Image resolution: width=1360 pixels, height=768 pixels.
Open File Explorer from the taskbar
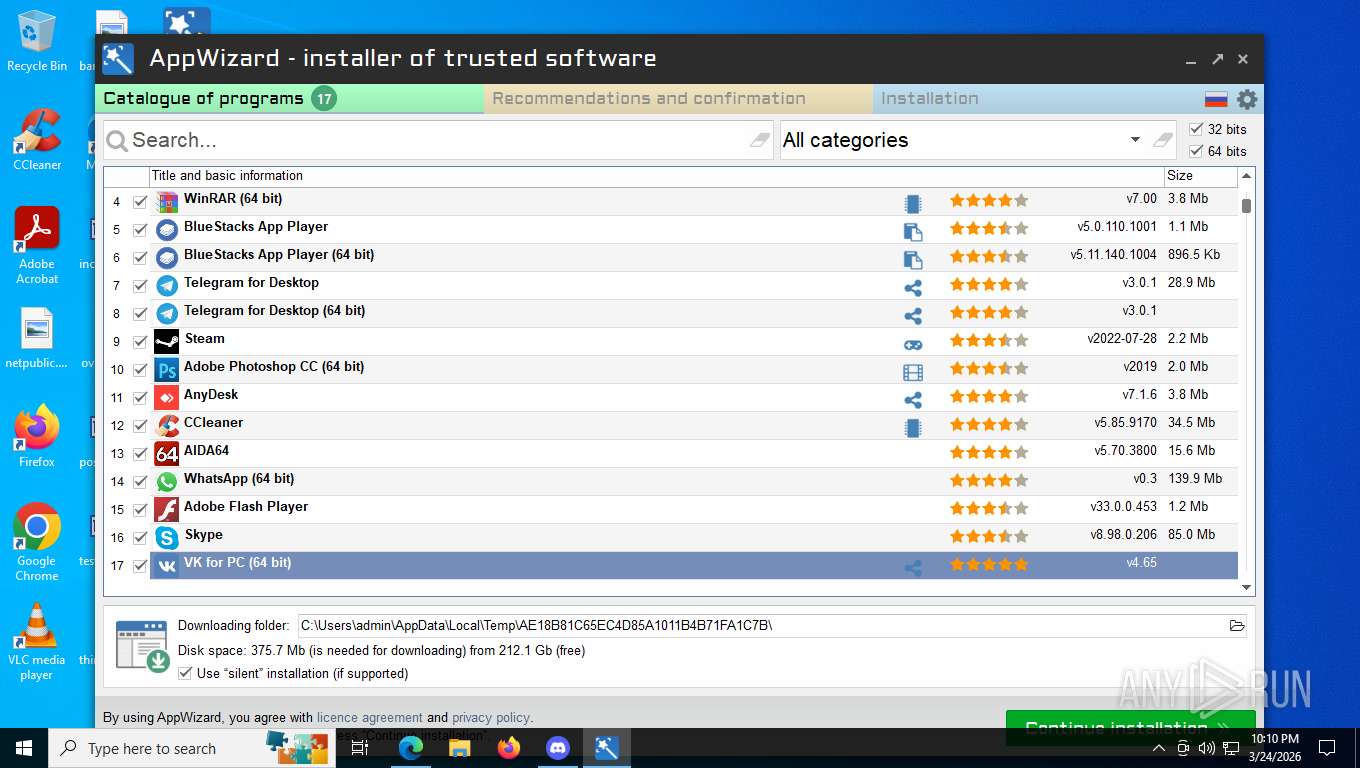[x=459, y=748]
